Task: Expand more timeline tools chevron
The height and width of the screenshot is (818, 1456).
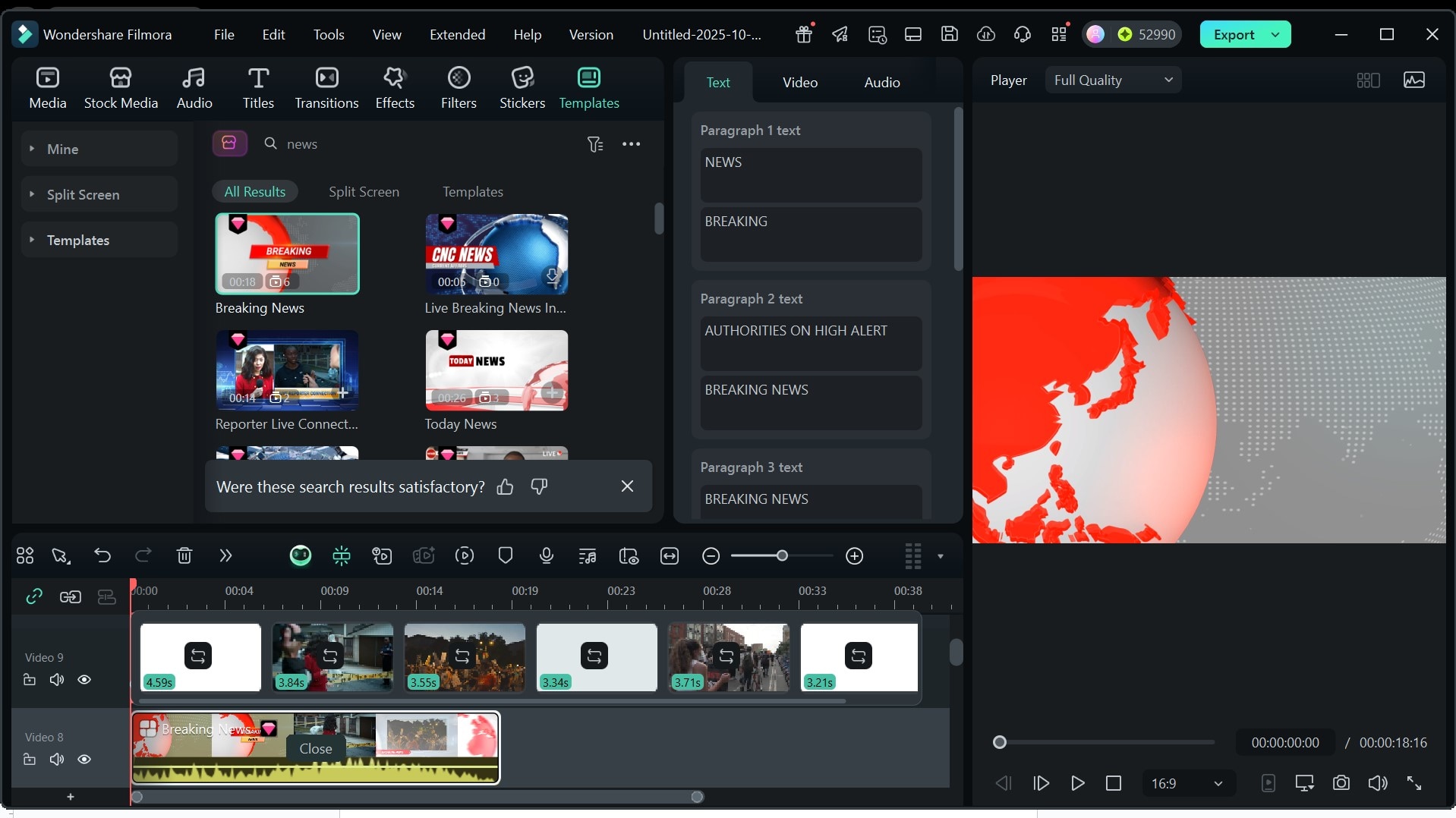Action: click(x=225, y=556)
